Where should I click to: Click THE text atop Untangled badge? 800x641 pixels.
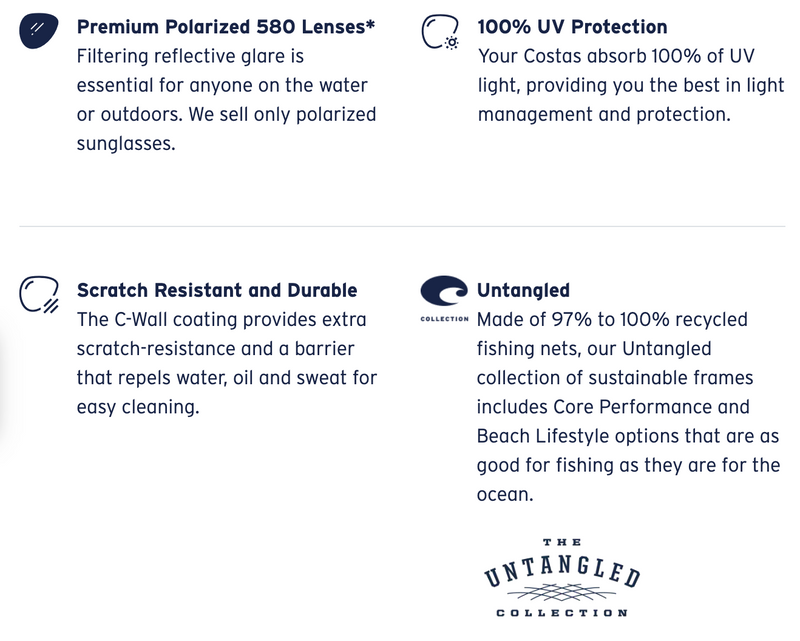click(x=562, y=542)
